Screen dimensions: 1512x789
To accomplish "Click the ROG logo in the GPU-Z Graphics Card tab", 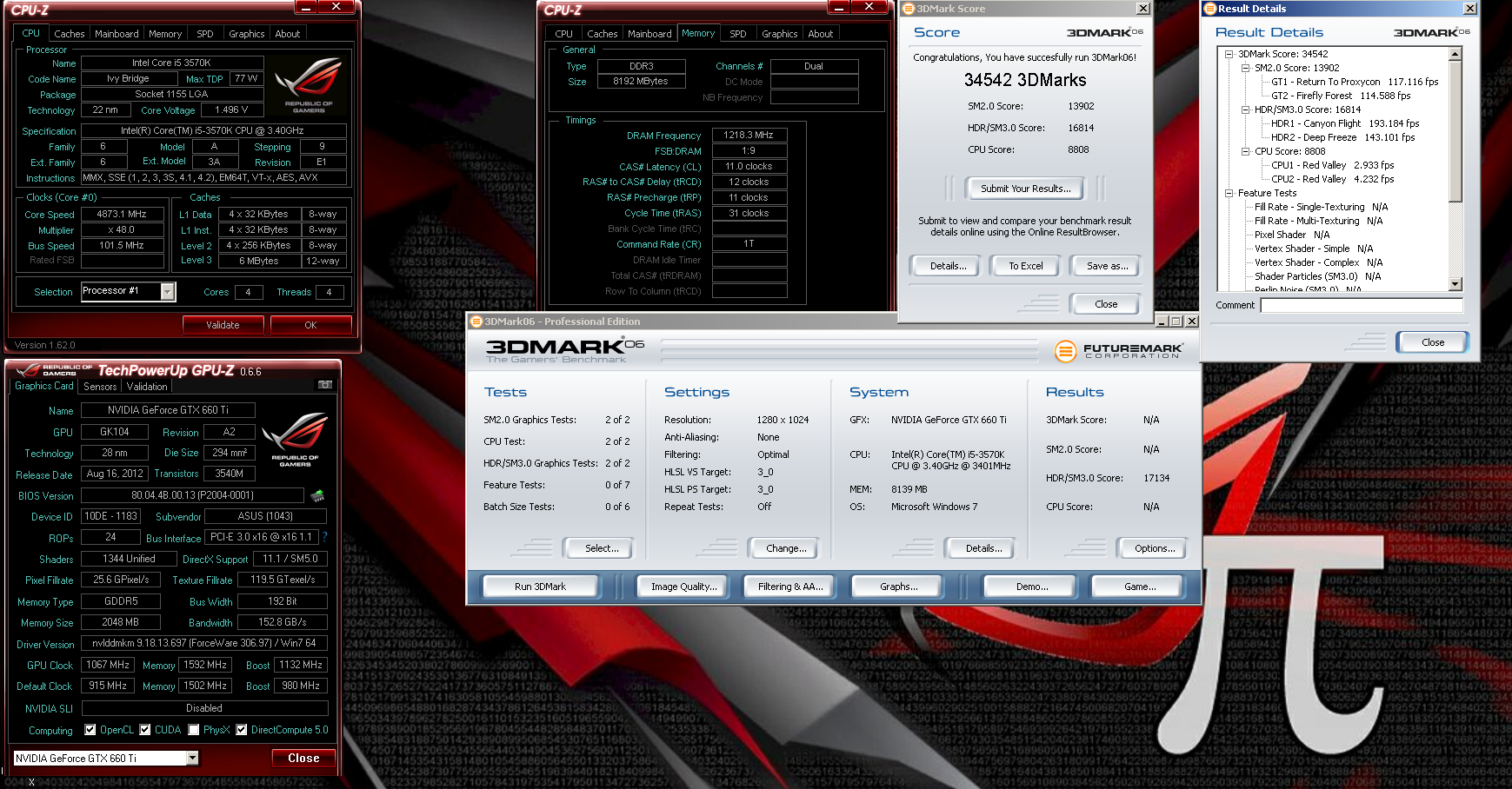I will pyautogui.click(x=295, y=441).
